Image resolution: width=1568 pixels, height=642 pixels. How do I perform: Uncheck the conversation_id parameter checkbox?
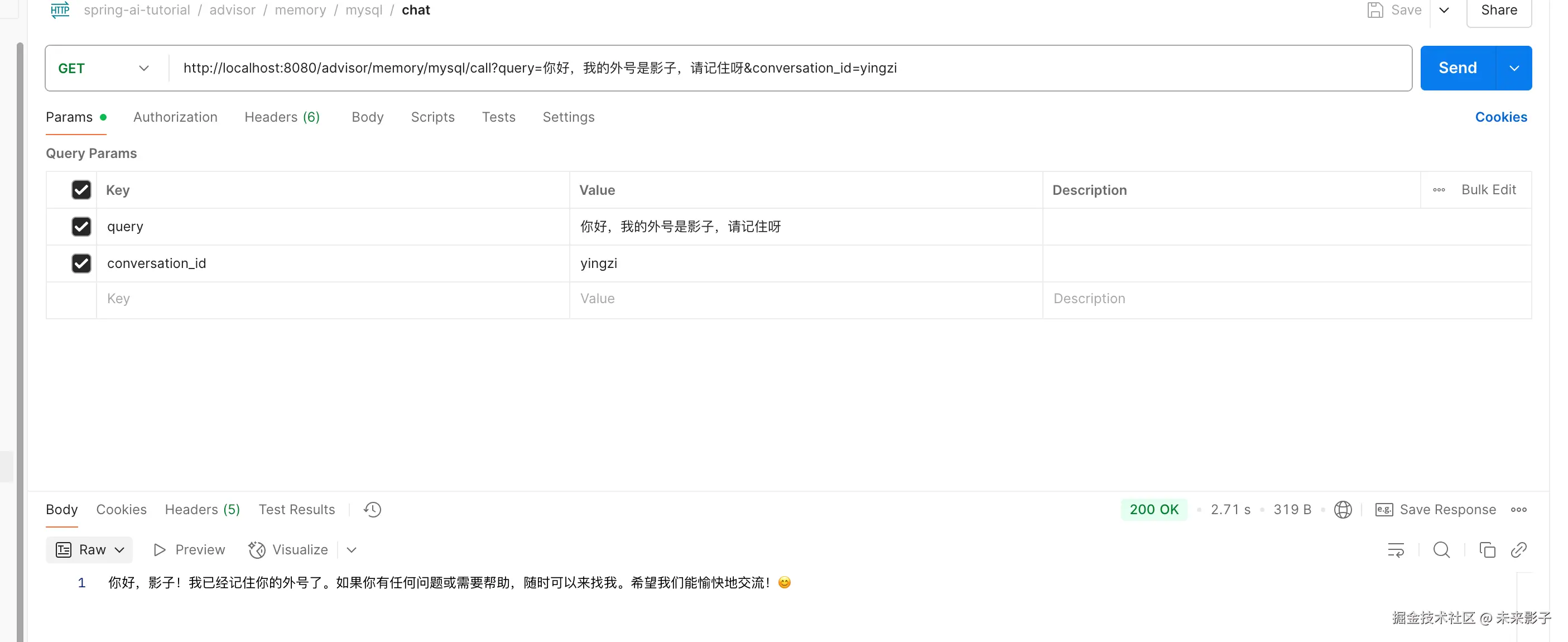[81, 263]
